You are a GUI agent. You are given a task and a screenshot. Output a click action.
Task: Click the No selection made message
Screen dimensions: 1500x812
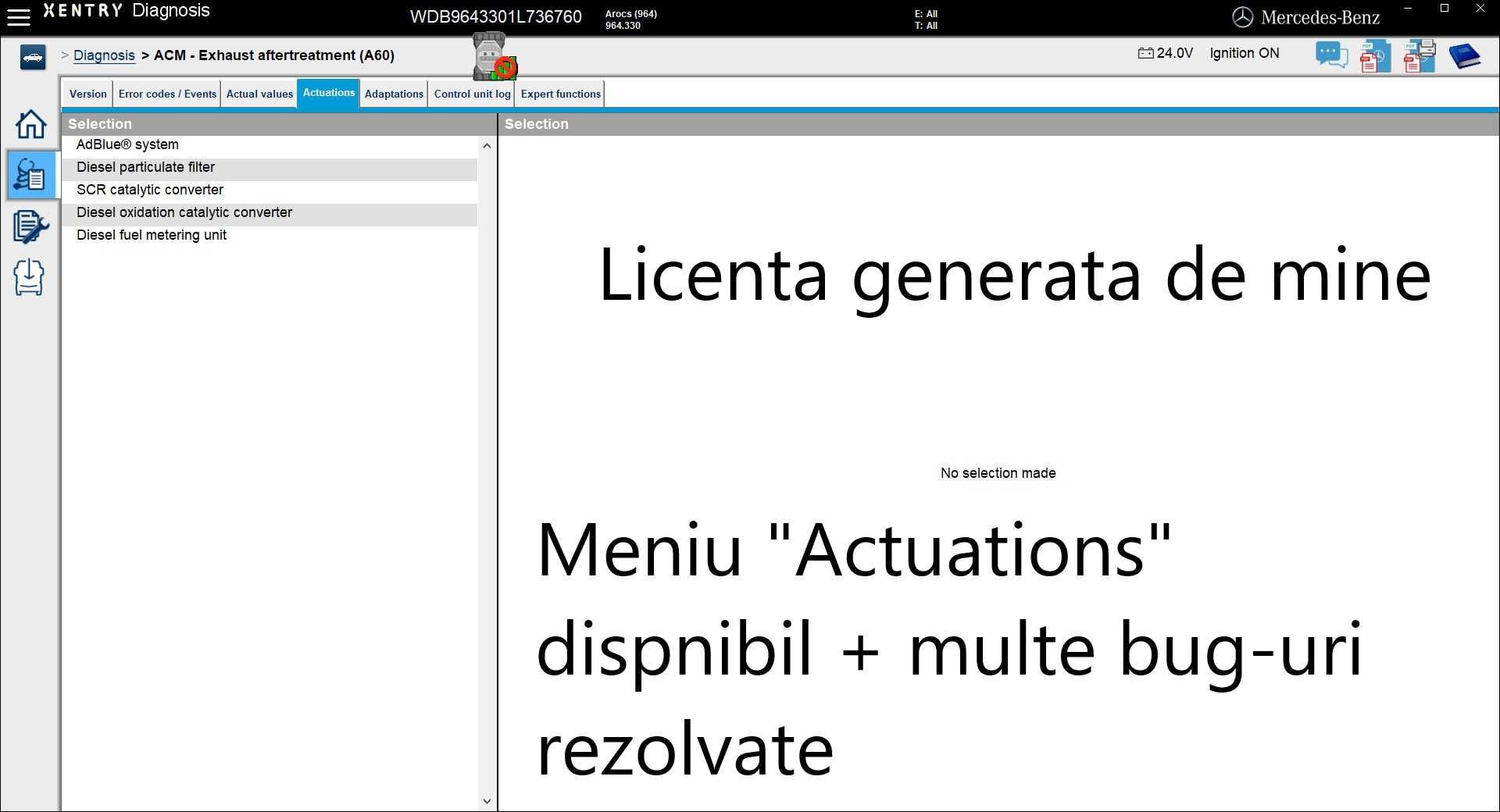998,473
